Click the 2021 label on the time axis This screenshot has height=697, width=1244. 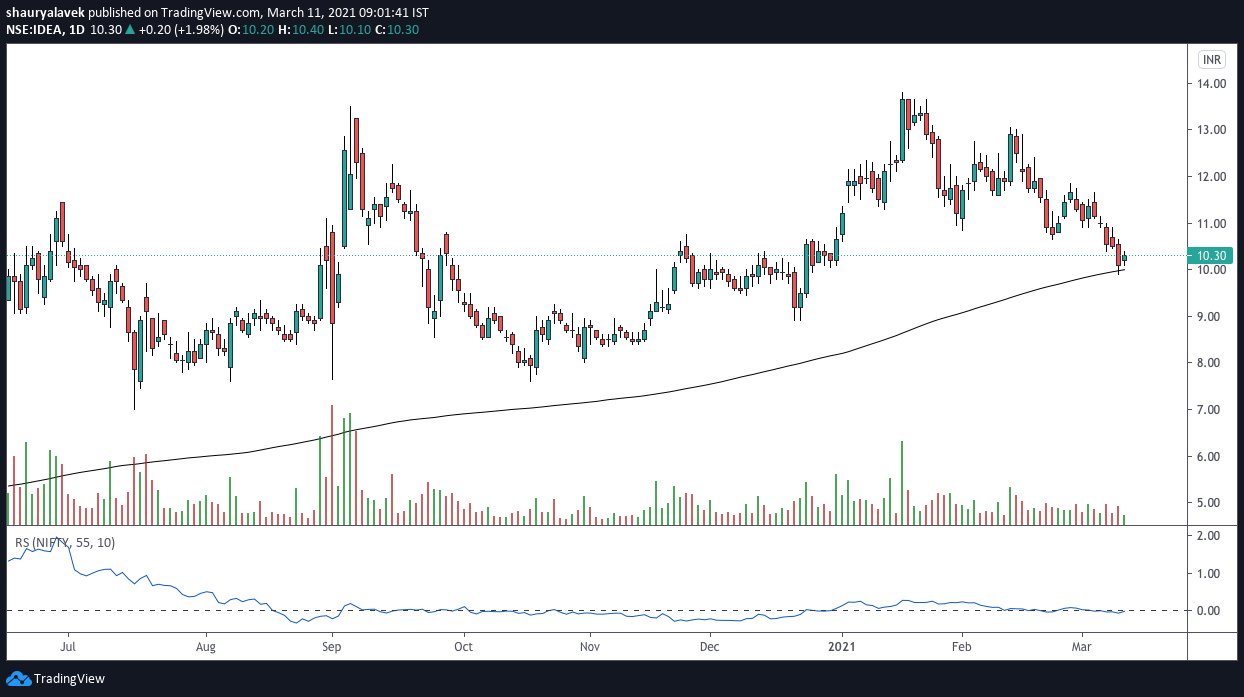click(842, 646)
